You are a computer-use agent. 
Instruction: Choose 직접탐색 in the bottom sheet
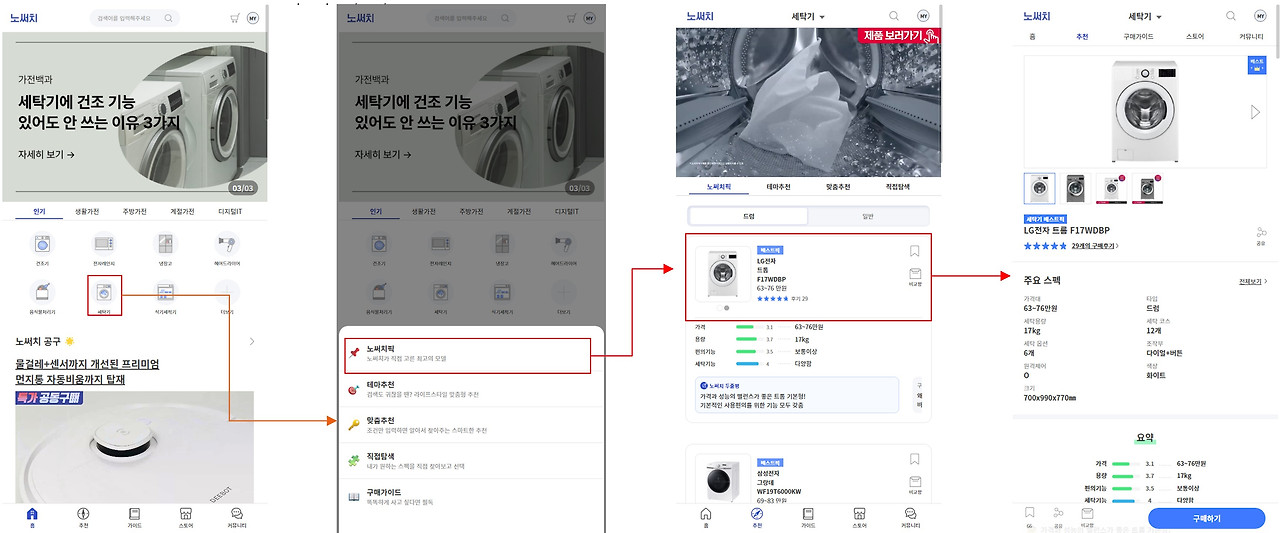tap(471, 461)
